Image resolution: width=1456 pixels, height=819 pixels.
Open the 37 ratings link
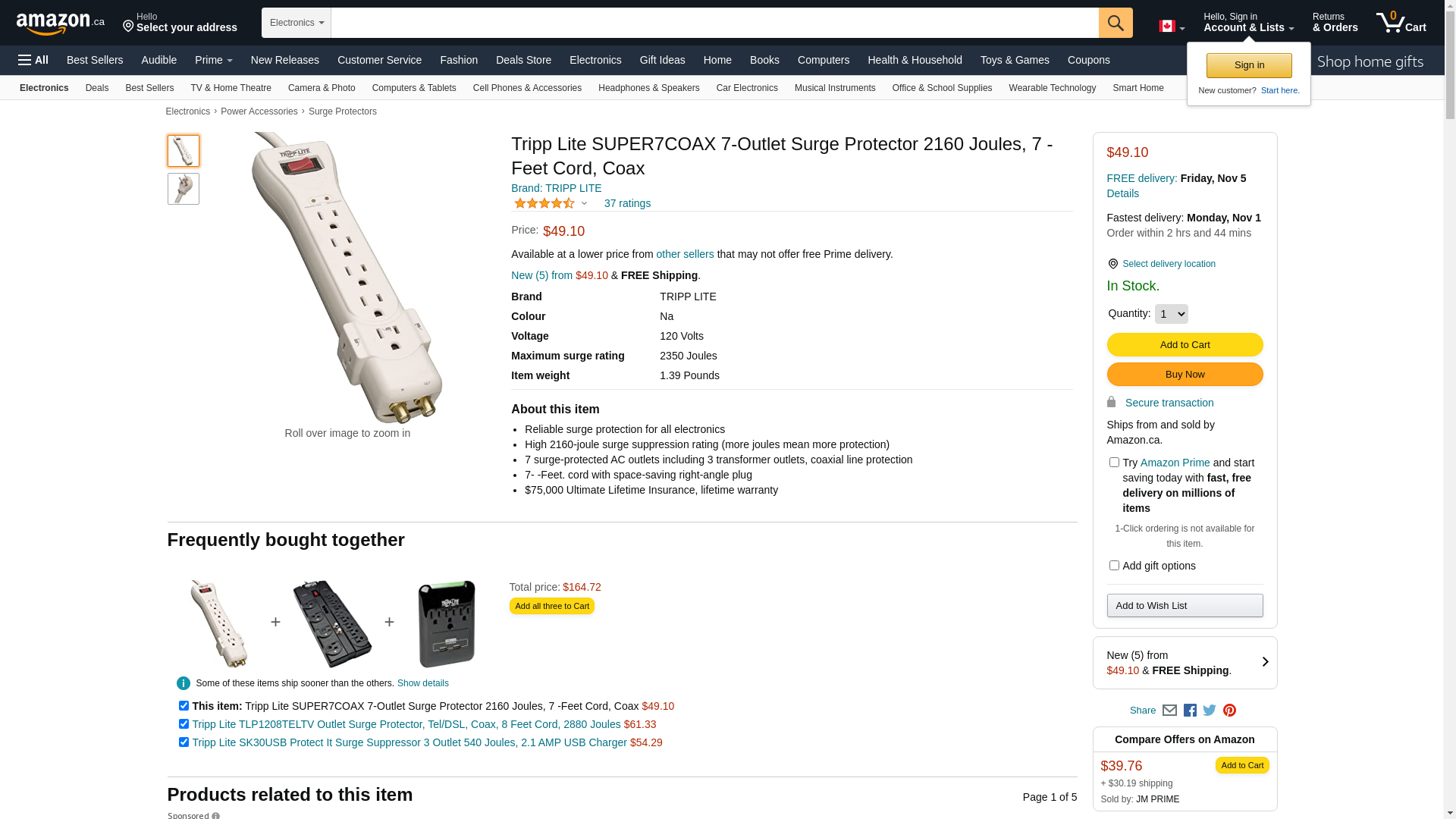tap(627, 203)
